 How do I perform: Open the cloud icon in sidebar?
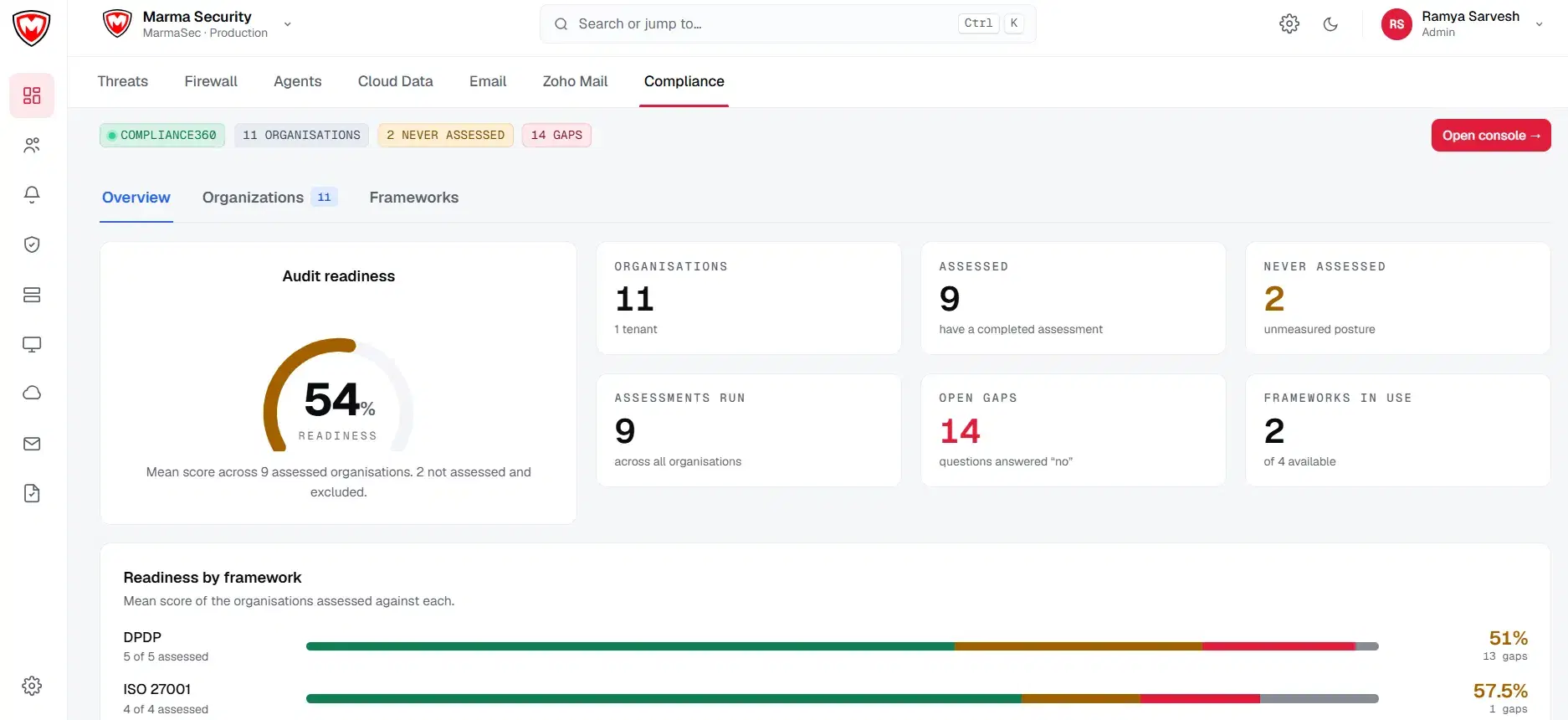coord(32,393)
